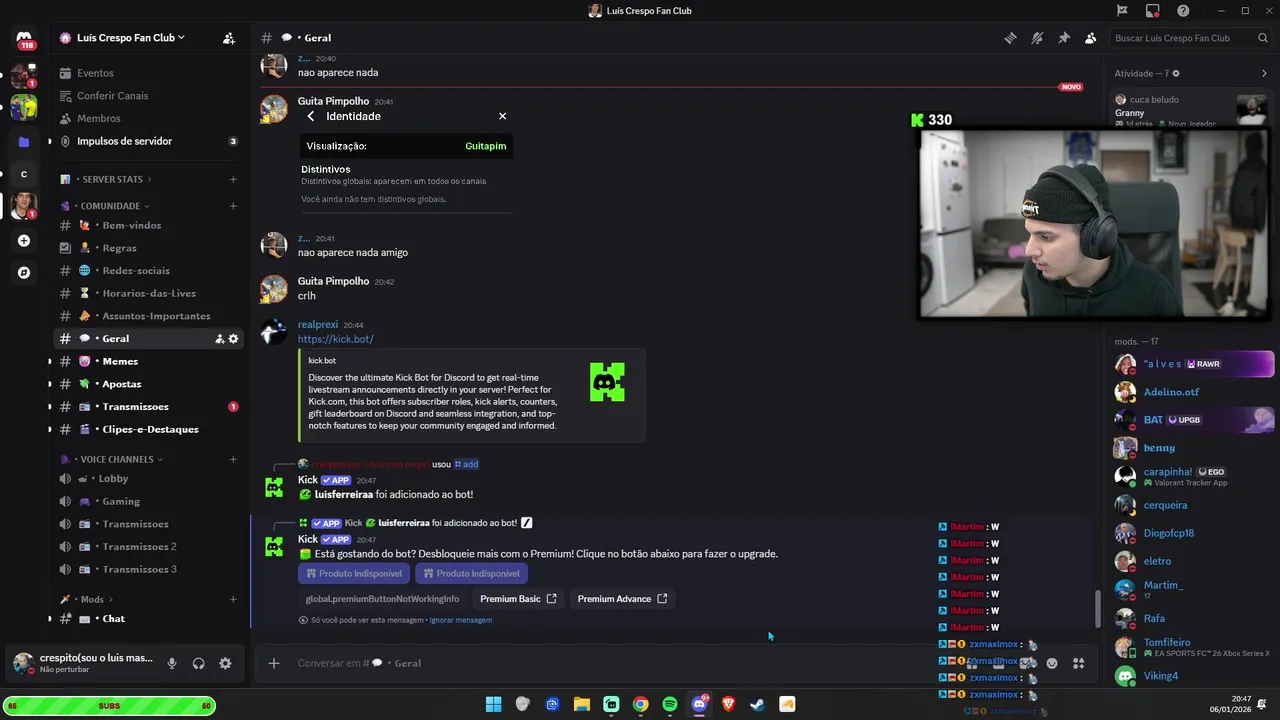Click the Atividade settings gear icon
Image resolution: width=1280 pixels, height=720 pixels.
click(x=1176, y=74)
